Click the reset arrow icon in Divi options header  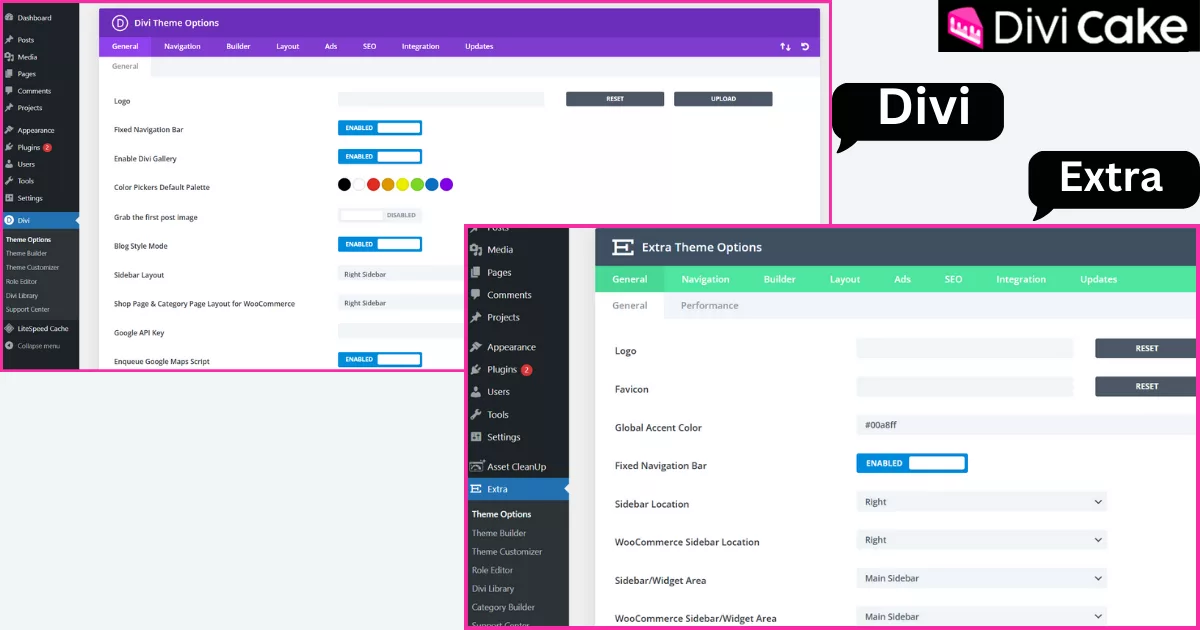tap(805, 46)
